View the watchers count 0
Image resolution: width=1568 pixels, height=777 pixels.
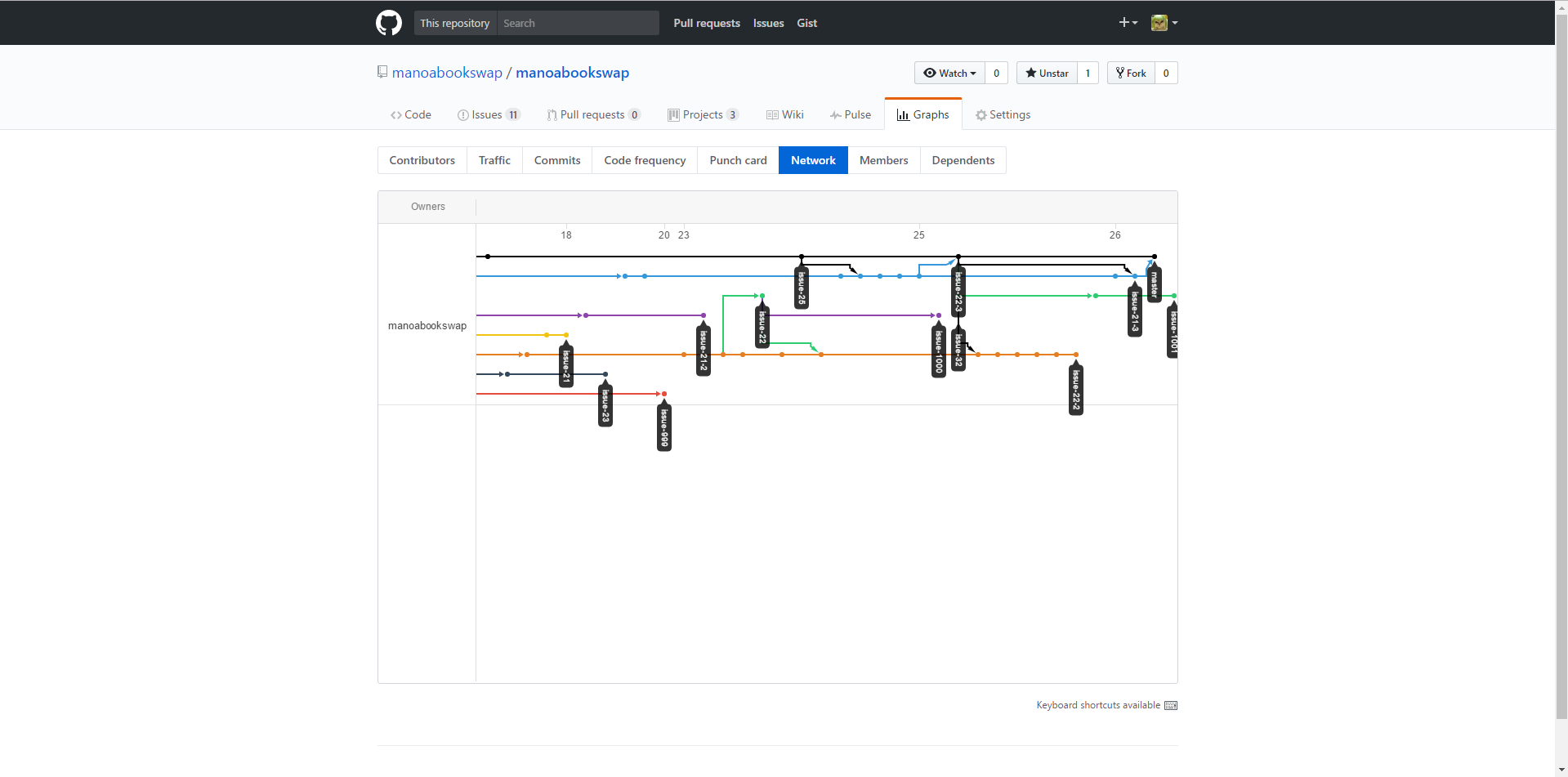coord(996,73)
